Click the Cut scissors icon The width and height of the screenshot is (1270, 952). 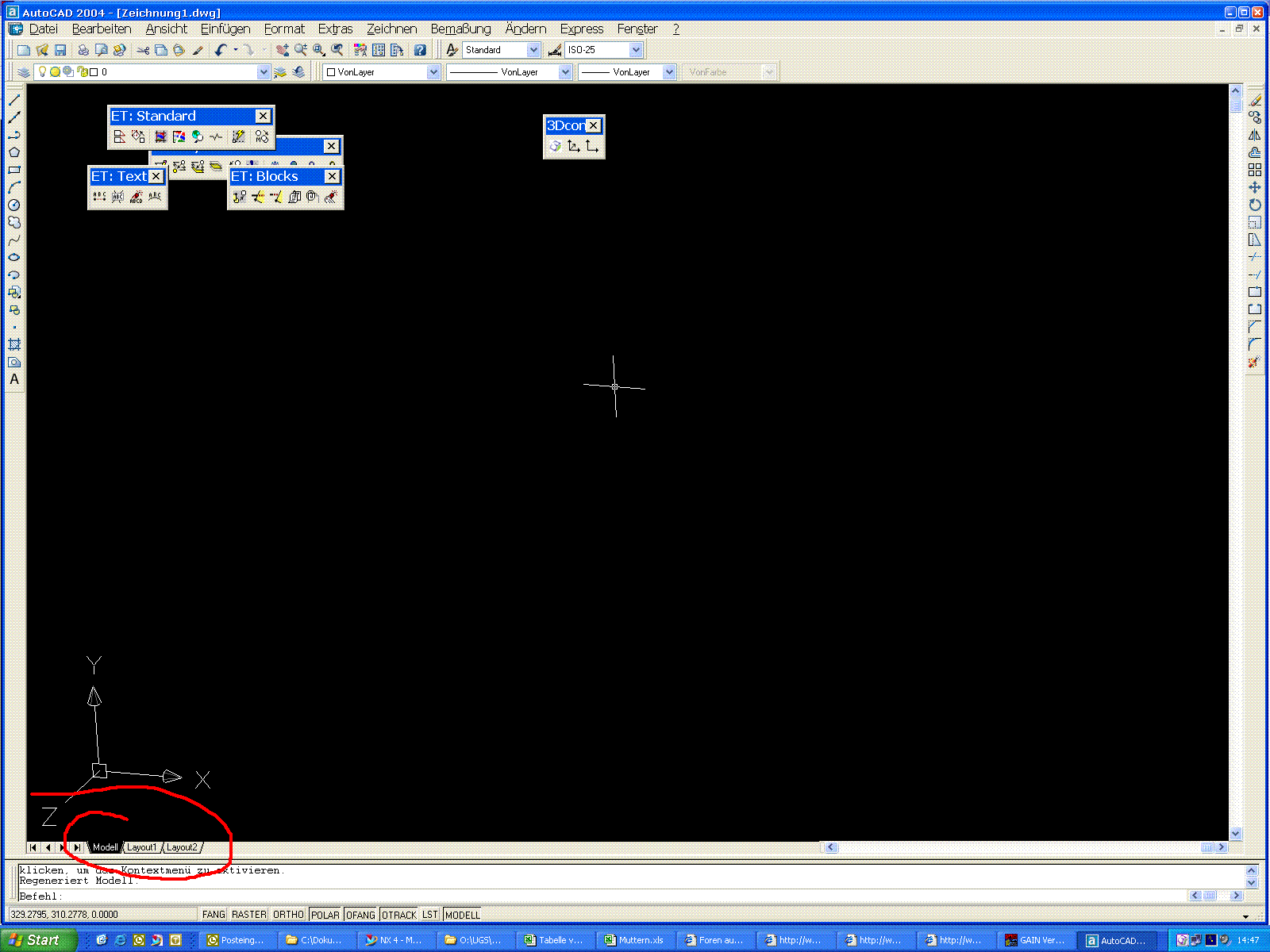click(143, 50)
